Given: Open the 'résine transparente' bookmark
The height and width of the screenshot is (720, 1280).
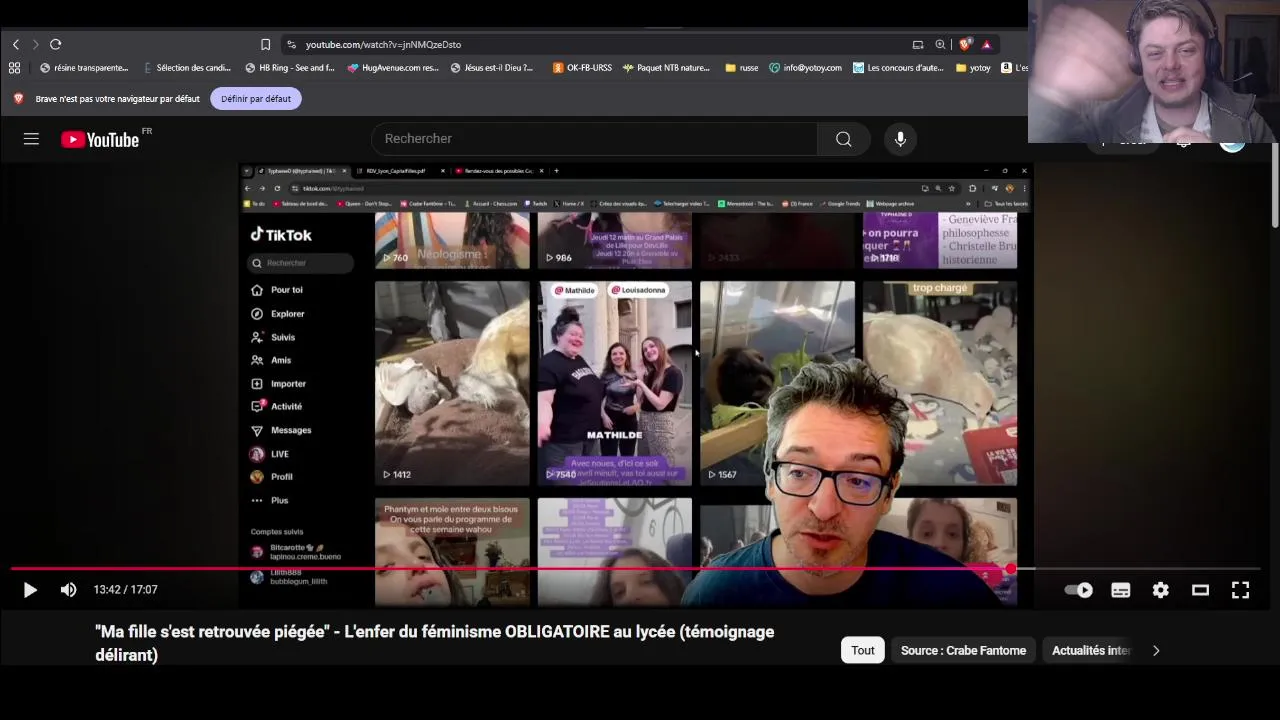Looking at the screenshot, I should tap(84, 68).
